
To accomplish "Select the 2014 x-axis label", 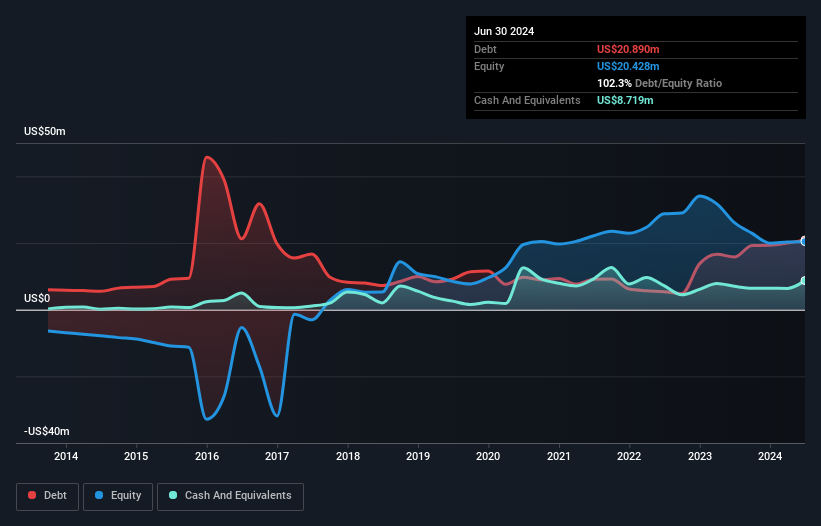I will (66, 456).
